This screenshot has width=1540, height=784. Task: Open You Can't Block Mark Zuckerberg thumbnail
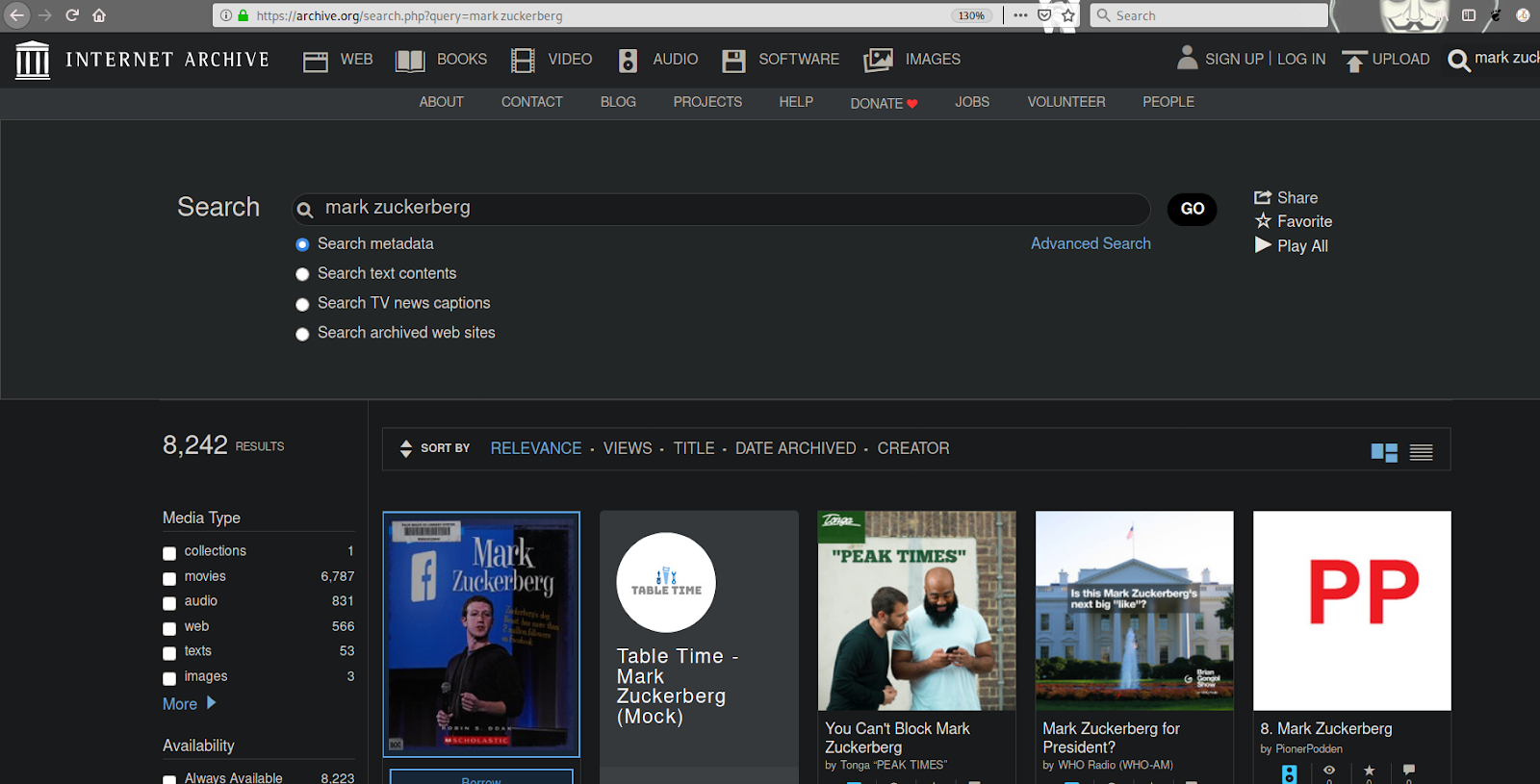[916, 611]
